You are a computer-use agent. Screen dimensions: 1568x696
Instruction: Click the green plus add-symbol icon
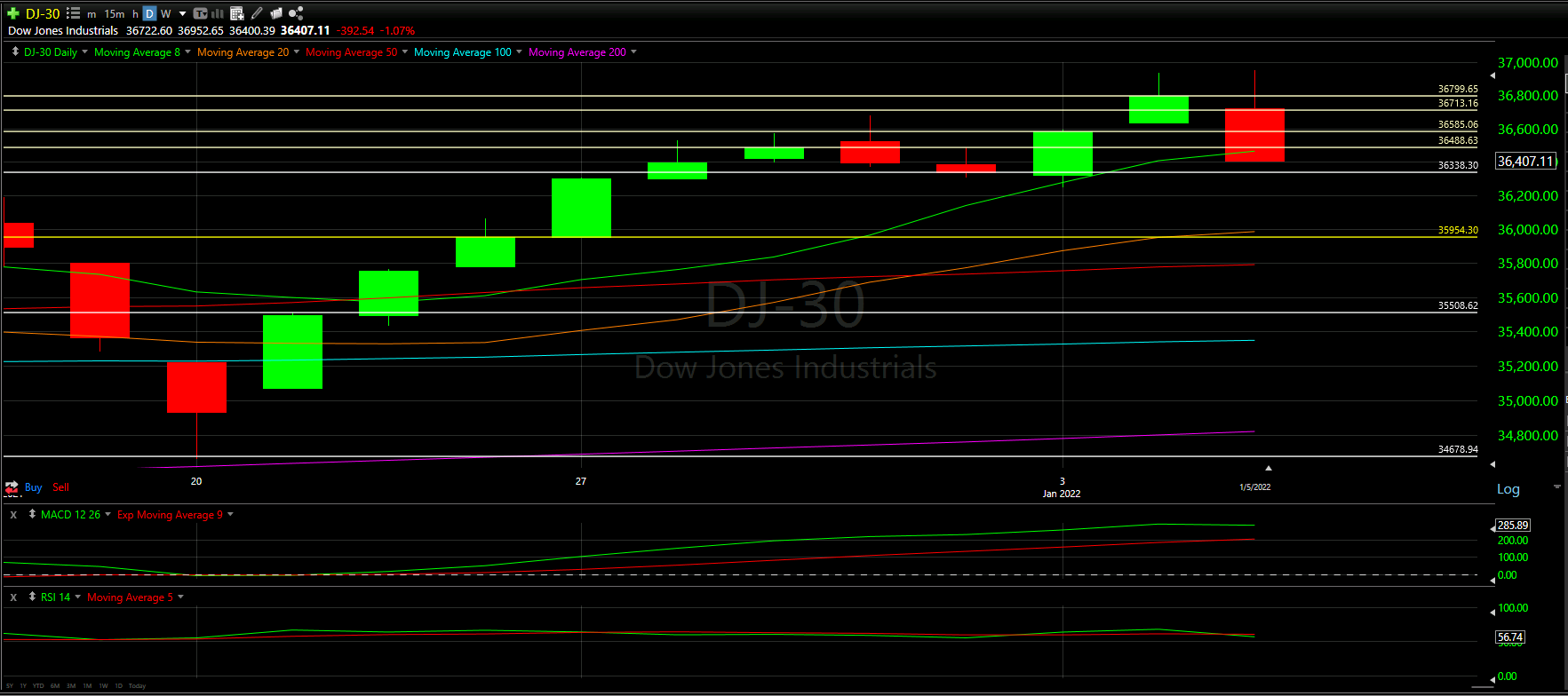point(13,13)
